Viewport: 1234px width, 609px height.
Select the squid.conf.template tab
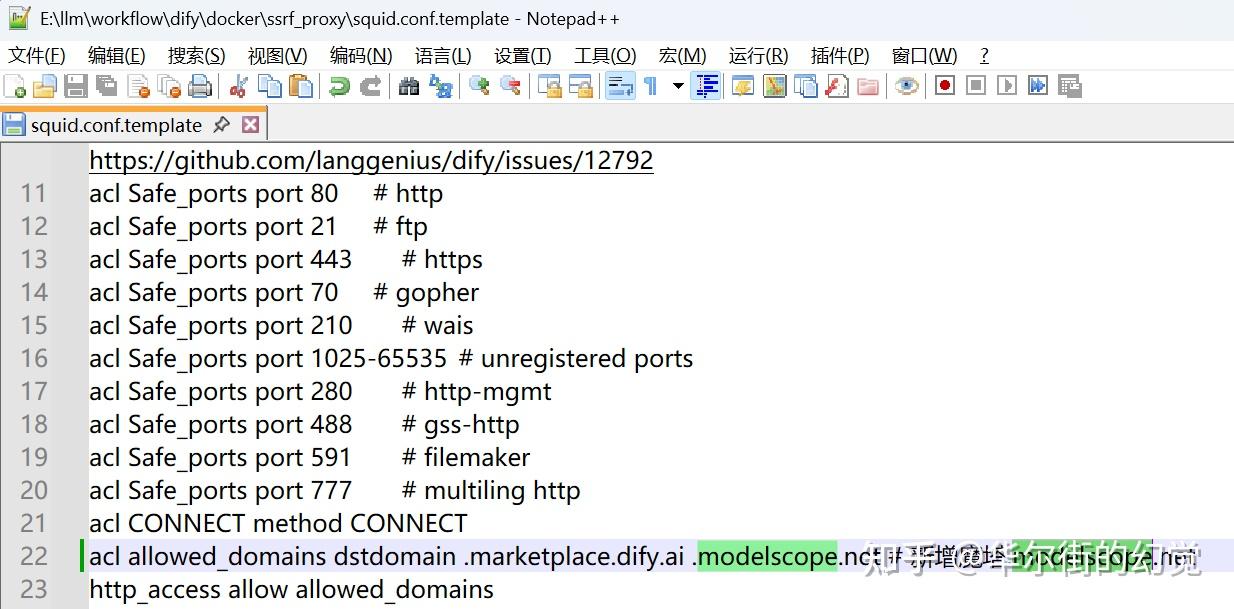coord(110,124)
